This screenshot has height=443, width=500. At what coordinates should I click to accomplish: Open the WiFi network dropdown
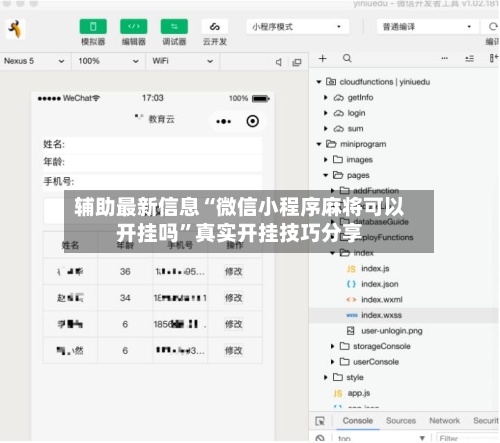[x=182, y=61]
